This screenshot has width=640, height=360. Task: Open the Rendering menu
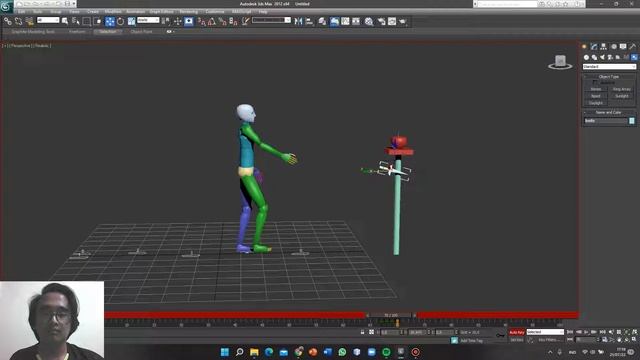(189, 12)
